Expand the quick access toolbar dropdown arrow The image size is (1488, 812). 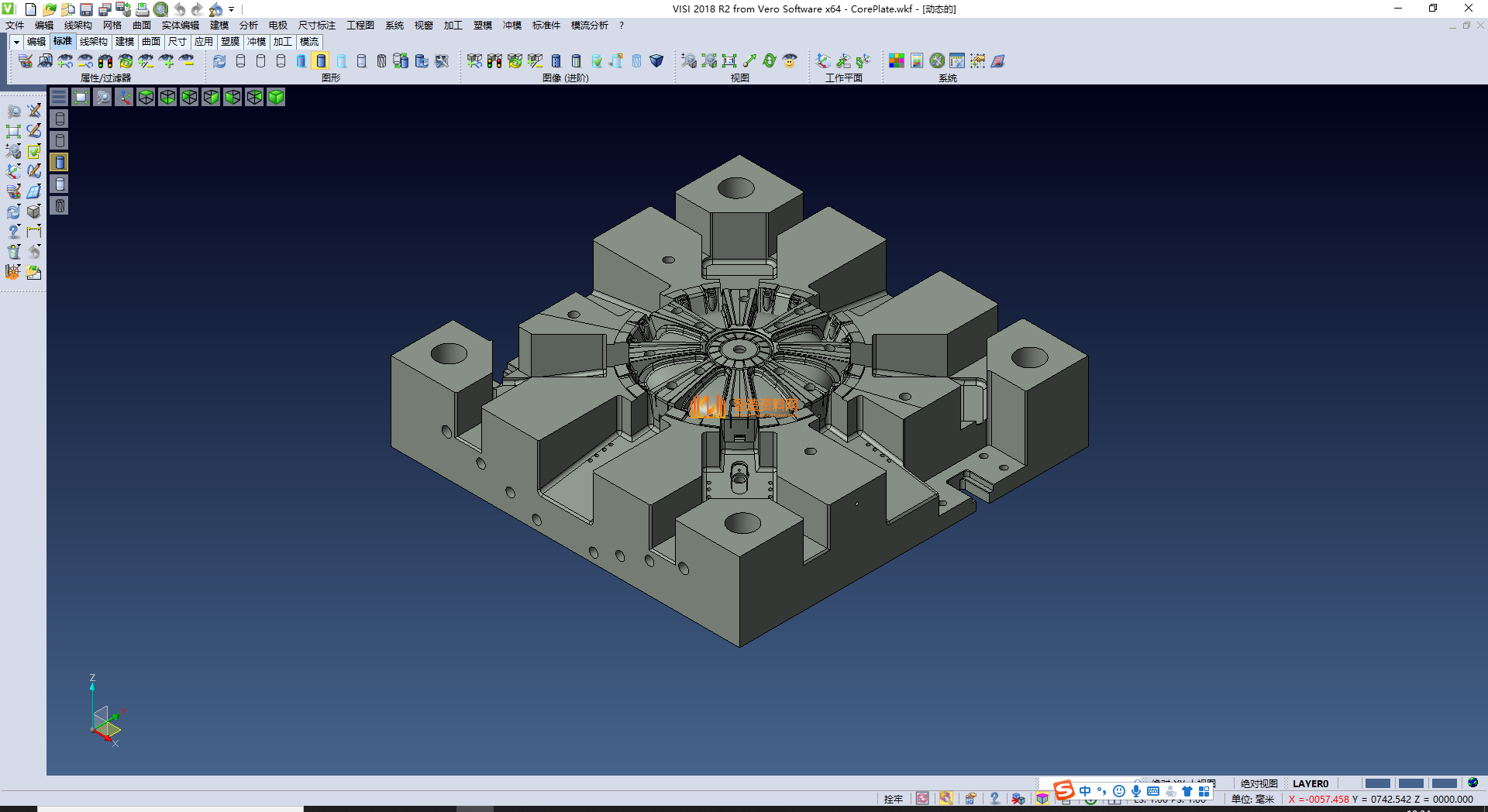(x=232, y=9)
